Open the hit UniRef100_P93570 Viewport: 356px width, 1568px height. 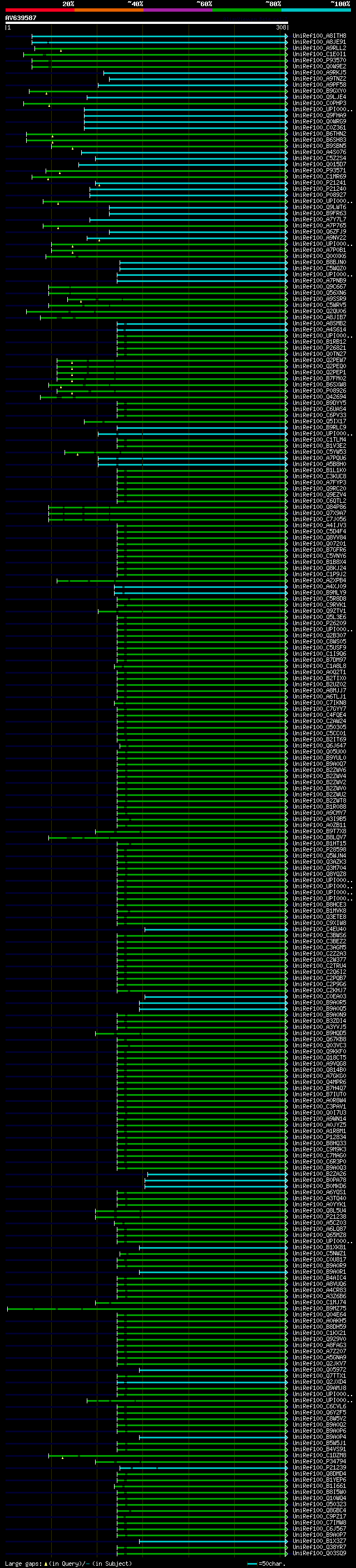[319, 60]
